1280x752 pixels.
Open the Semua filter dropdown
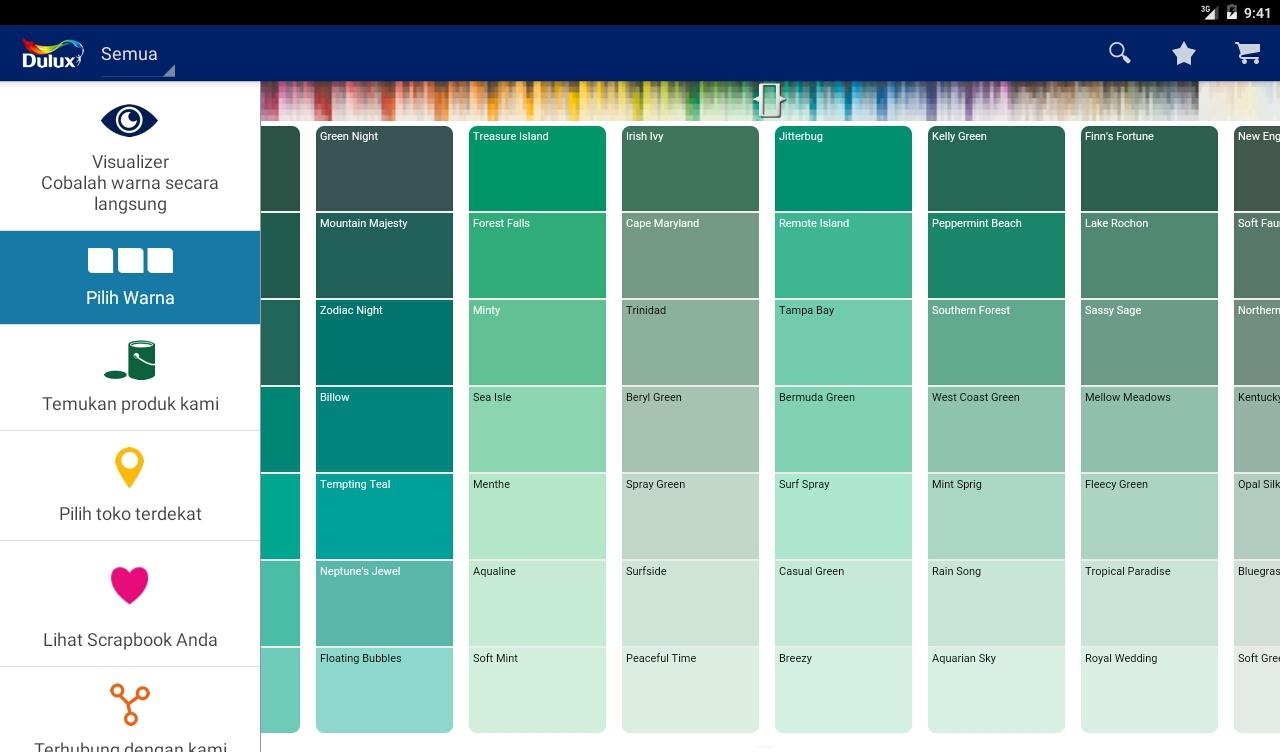pyautogui.click(x=137, y=55)
